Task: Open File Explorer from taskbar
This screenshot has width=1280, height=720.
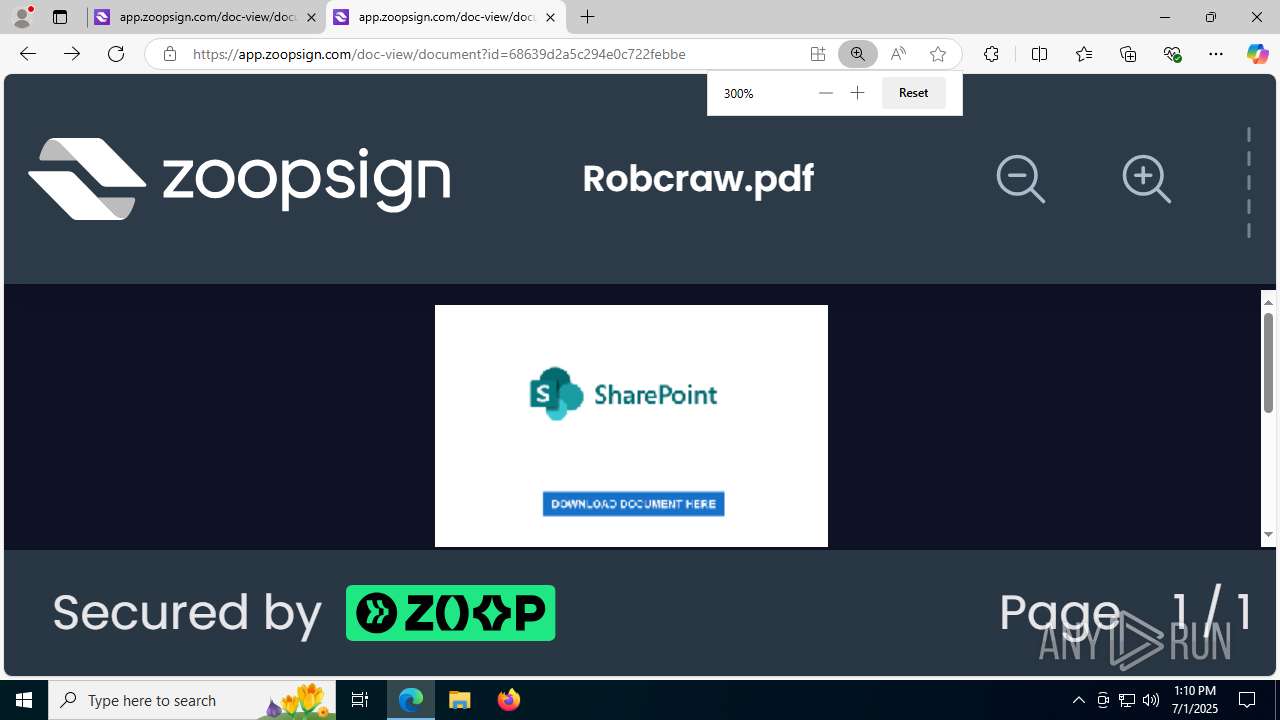Action: tap(460, 700)
